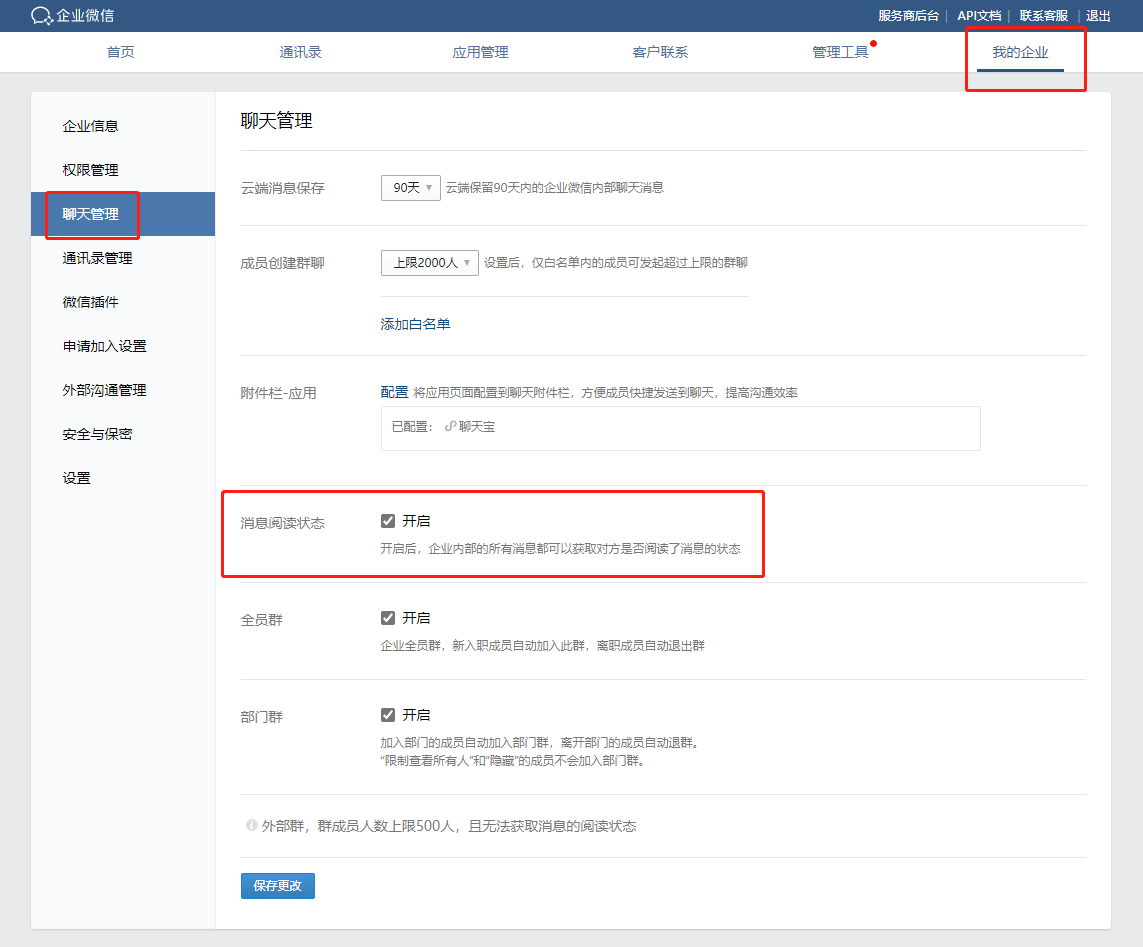Click the link icon beside 聊天宝
1143x947 pixels.
point(450,427)
